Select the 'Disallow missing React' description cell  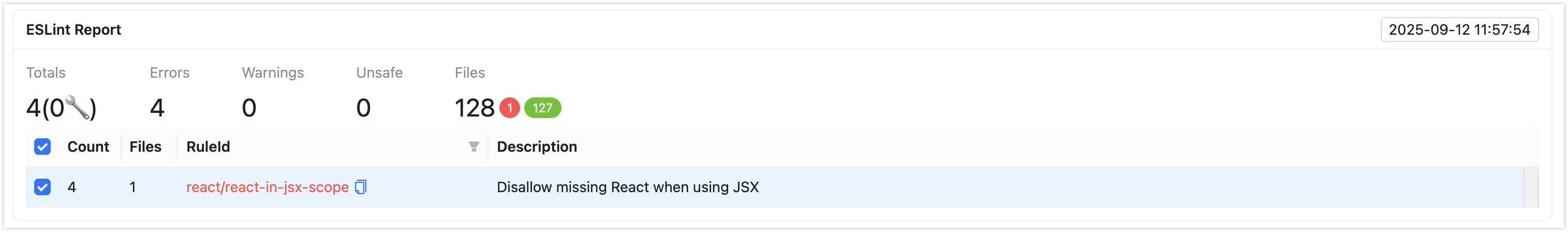[627, 187]
